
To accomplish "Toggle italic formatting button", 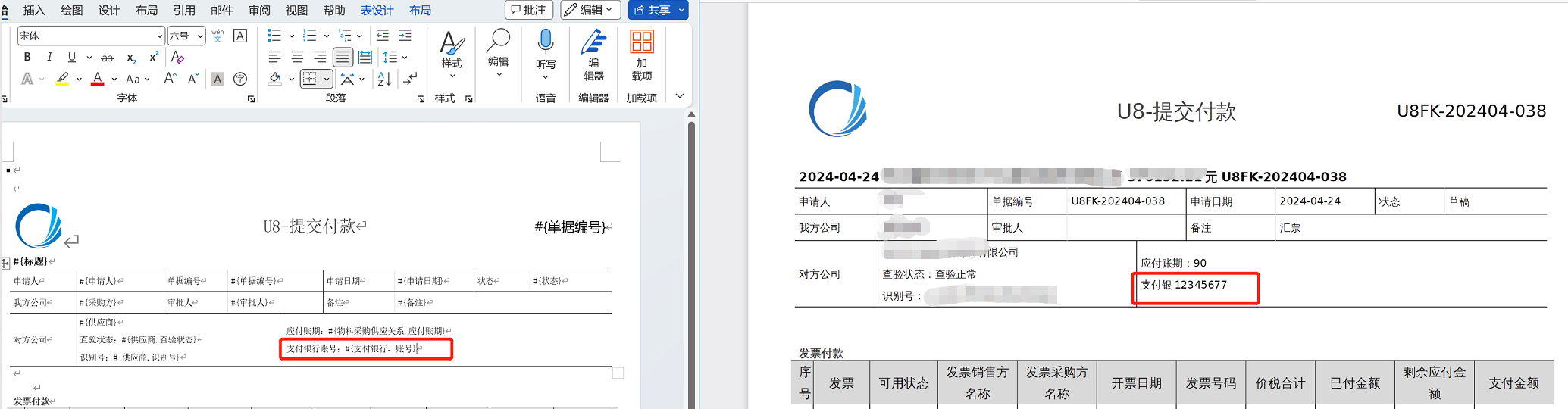I will point(49,57).
